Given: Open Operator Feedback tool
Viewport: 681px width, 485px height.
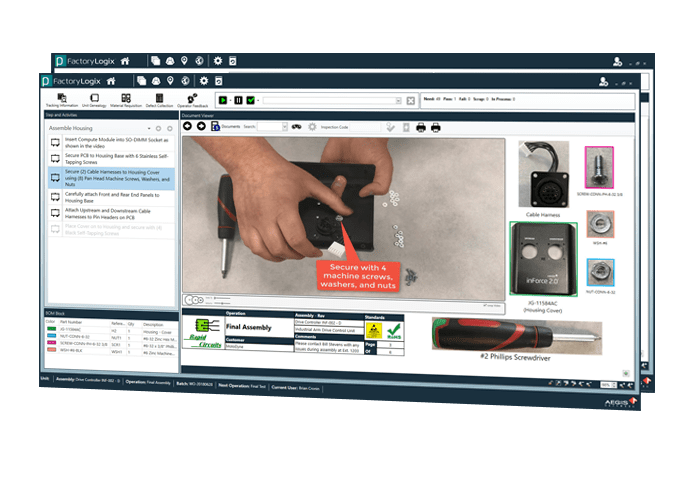Looking at the screenshot, I should 192,100.
